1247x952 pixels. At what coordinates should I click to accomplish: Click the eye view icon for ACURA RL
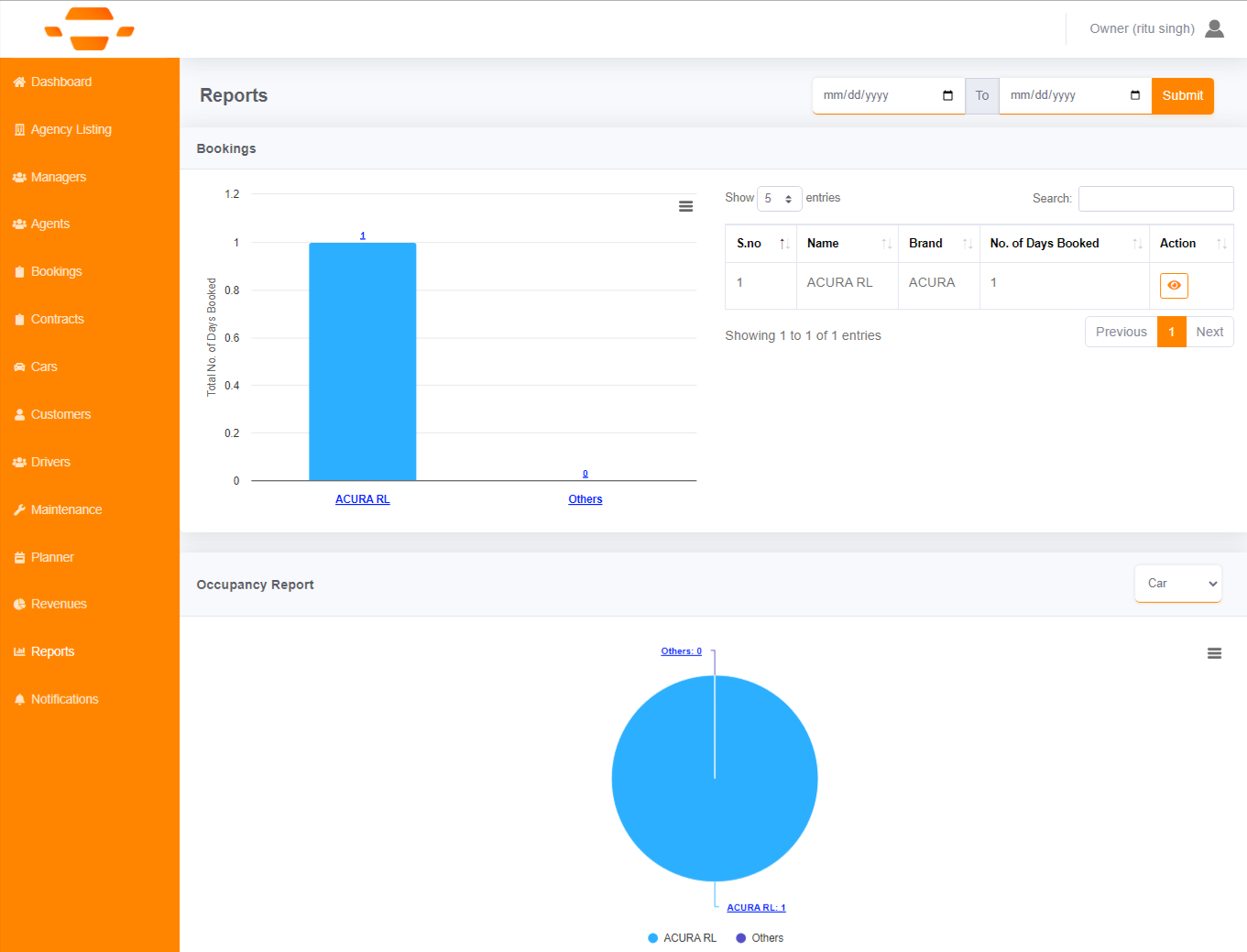(x=1174, y=286)
